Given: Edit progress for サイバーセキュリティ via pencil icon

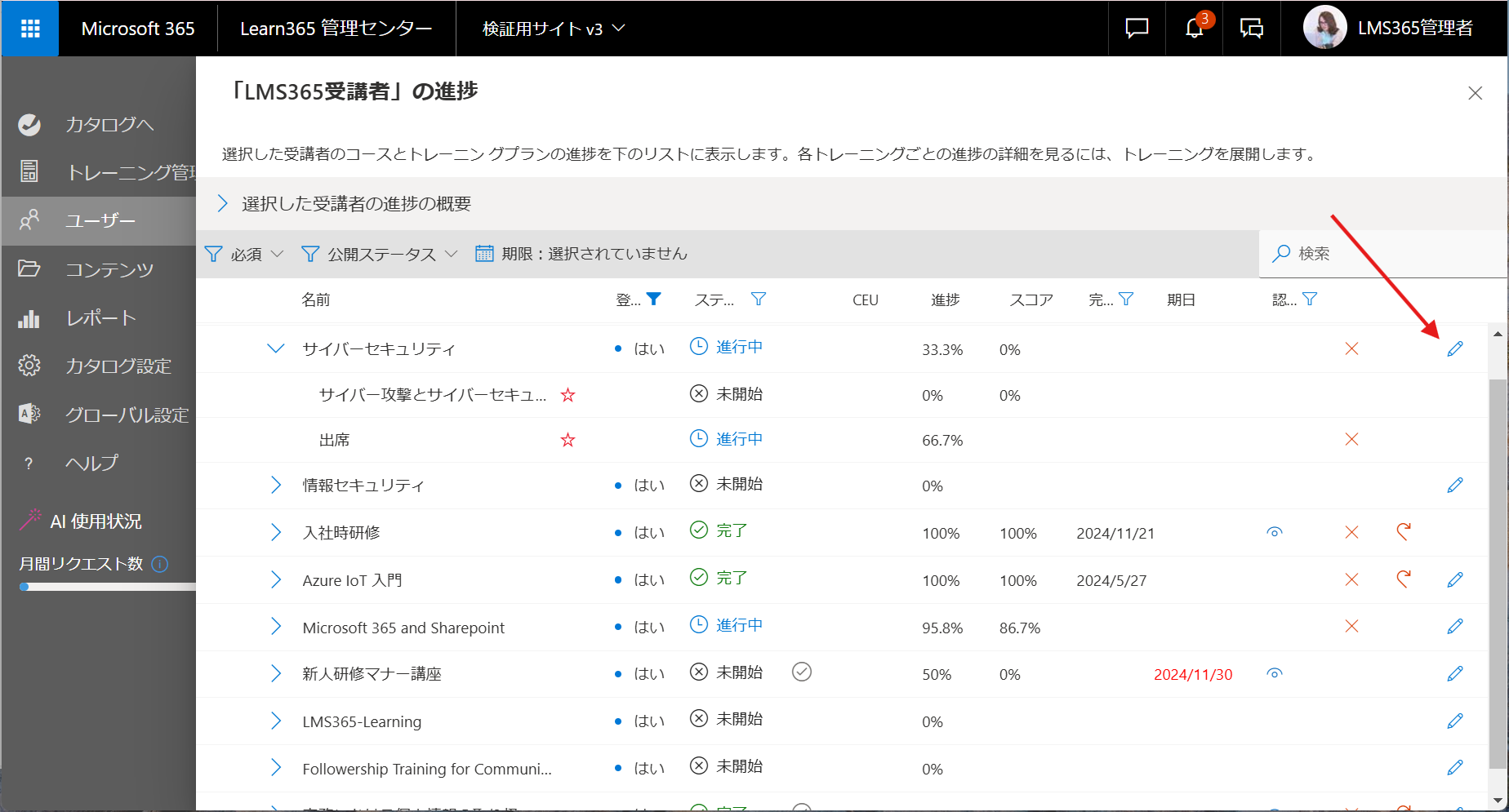Looking at the screenshot, I should coord(1455,349).
